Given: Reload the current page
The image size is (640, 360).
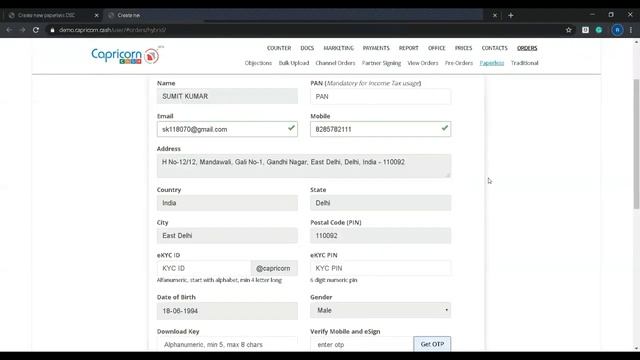Looking at the screenshot, I should pyautogui.click(x=36, y=30).
